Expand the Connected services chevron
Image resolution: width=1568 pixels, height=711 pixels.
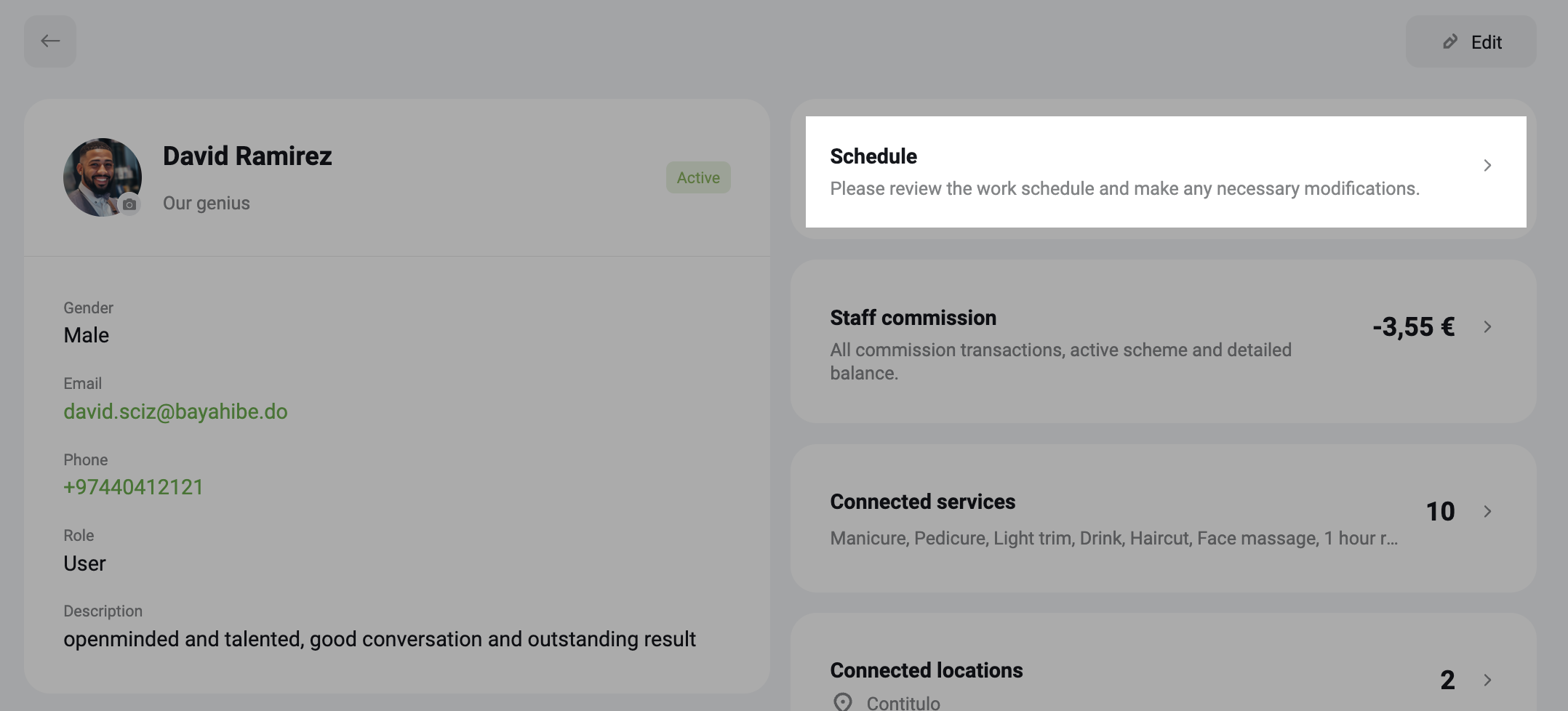pyautogui.click(x=1487, y=512)
